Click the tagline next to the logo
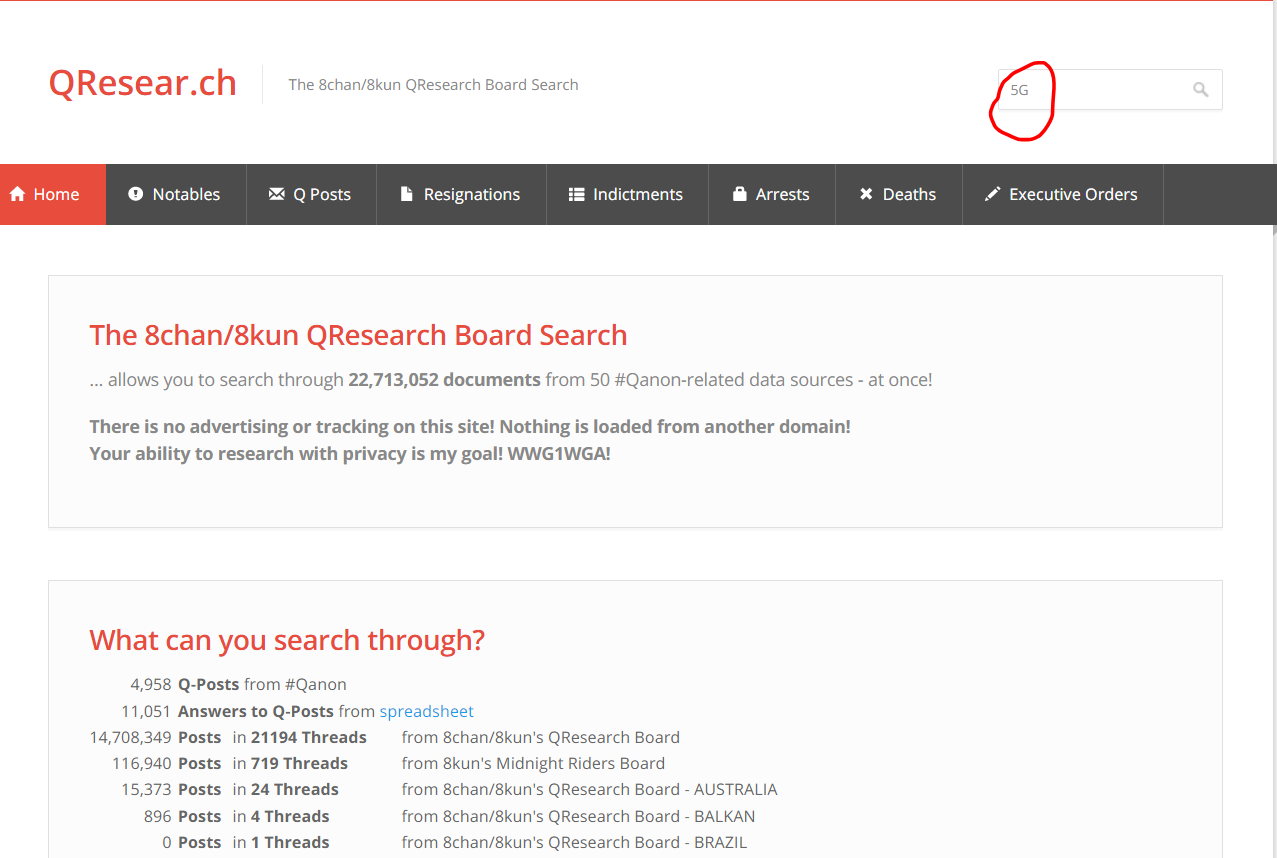The width and height of the screenshot is (1277, 858). tap(433, 85)
